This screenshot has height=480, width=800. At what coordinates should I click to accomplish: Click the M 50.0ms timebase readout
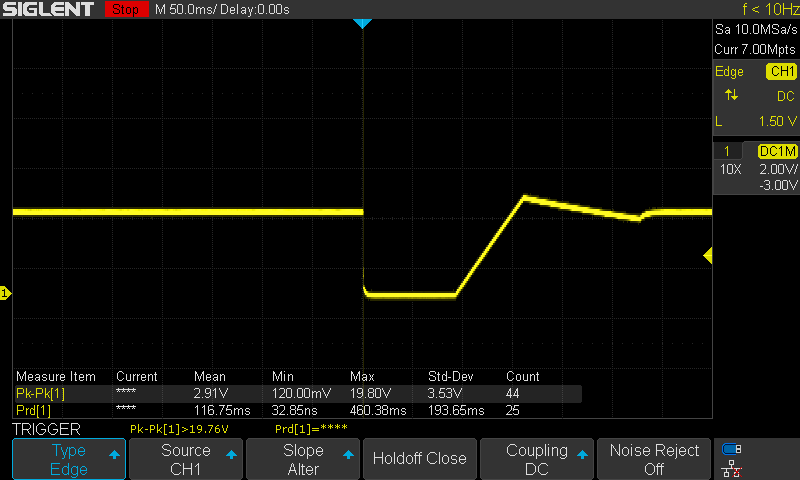[222, 9]
